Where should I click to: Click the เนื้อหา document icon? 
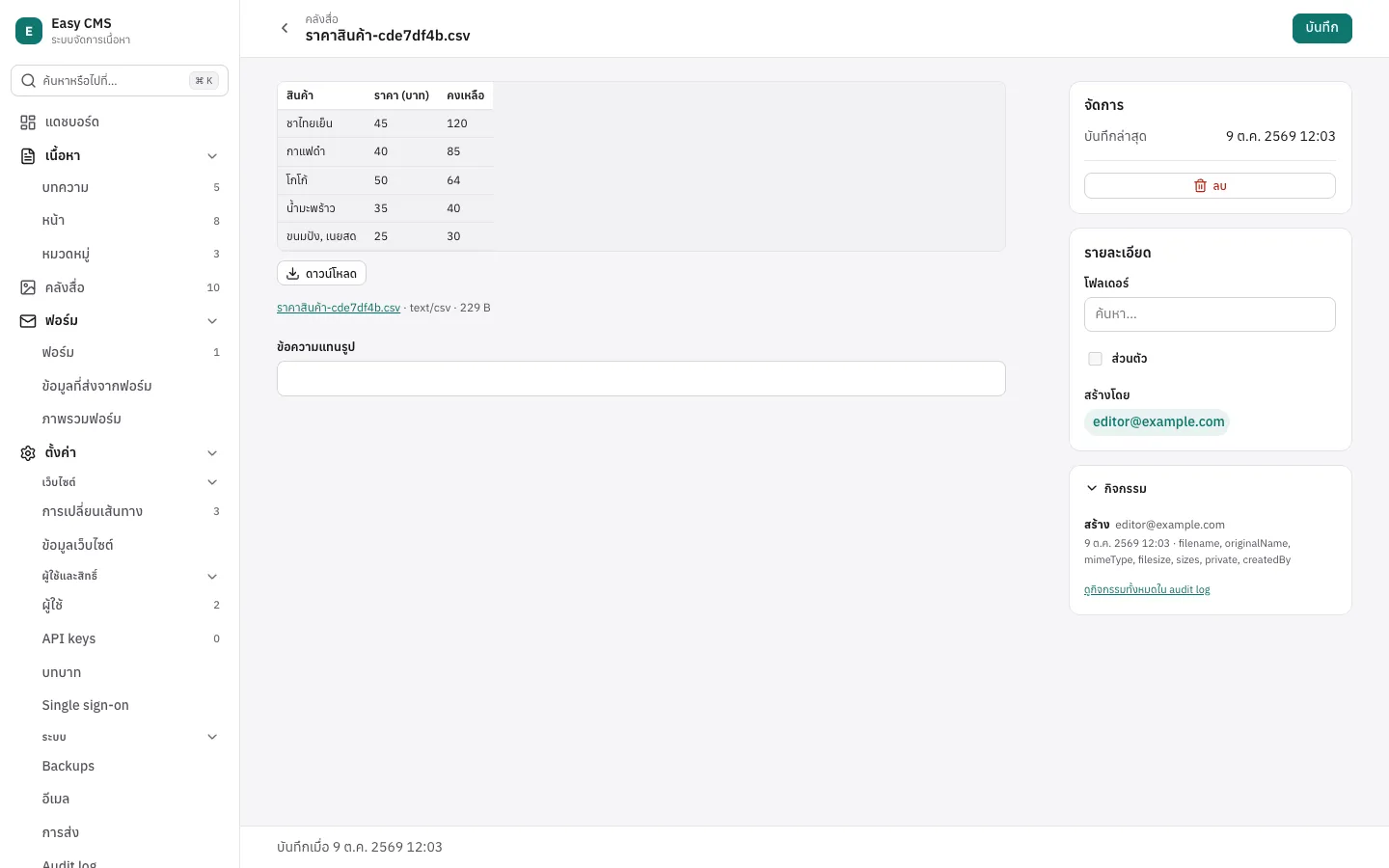point(28,156)
